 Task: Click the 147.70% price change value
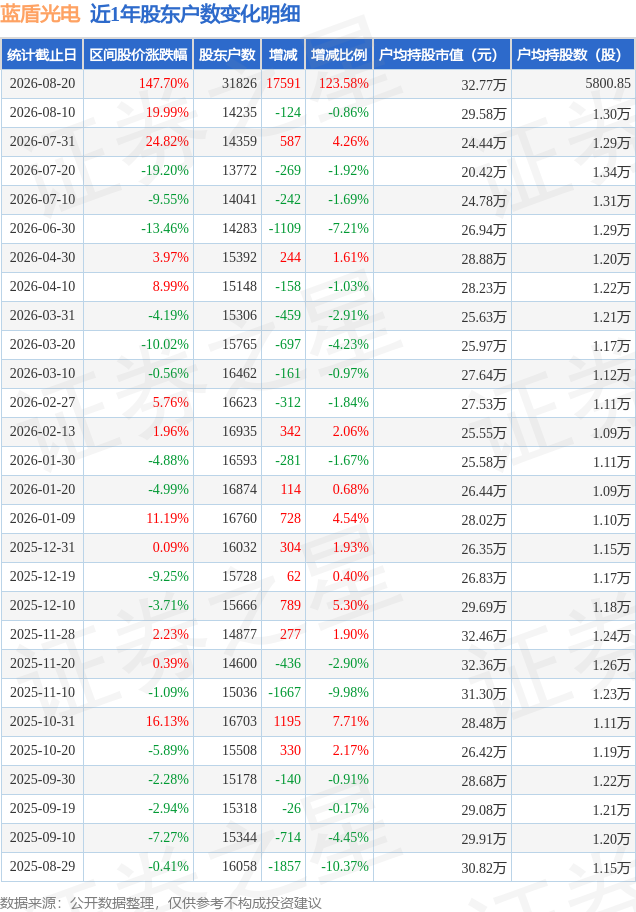click(x=164, y=83)
